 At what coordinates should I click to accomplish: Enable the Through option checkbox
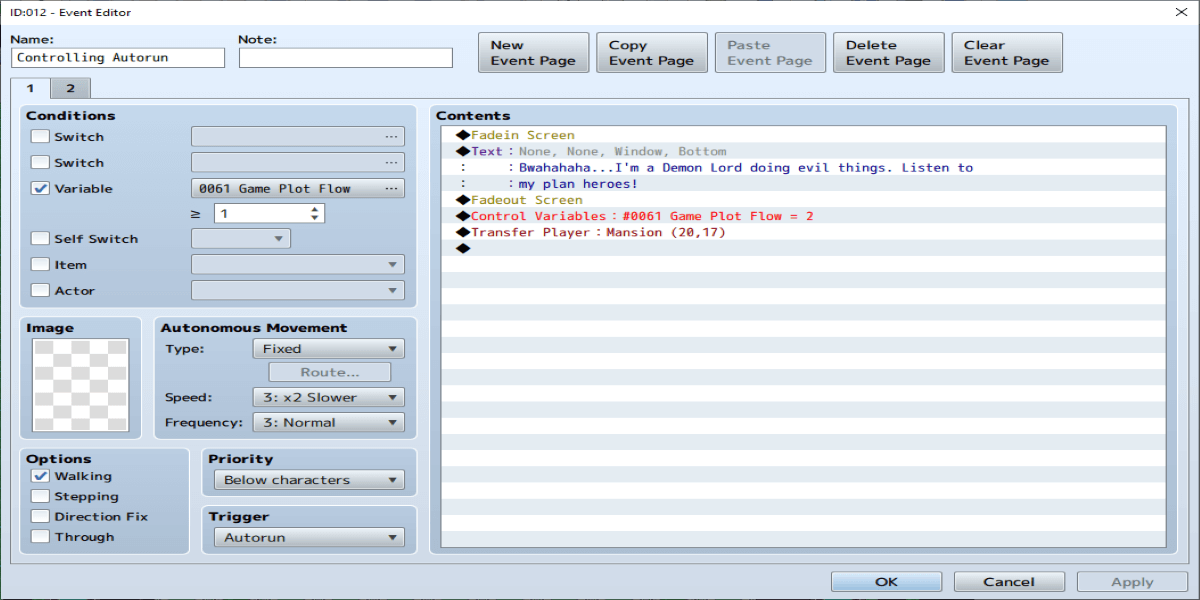[x=40, y=537]
